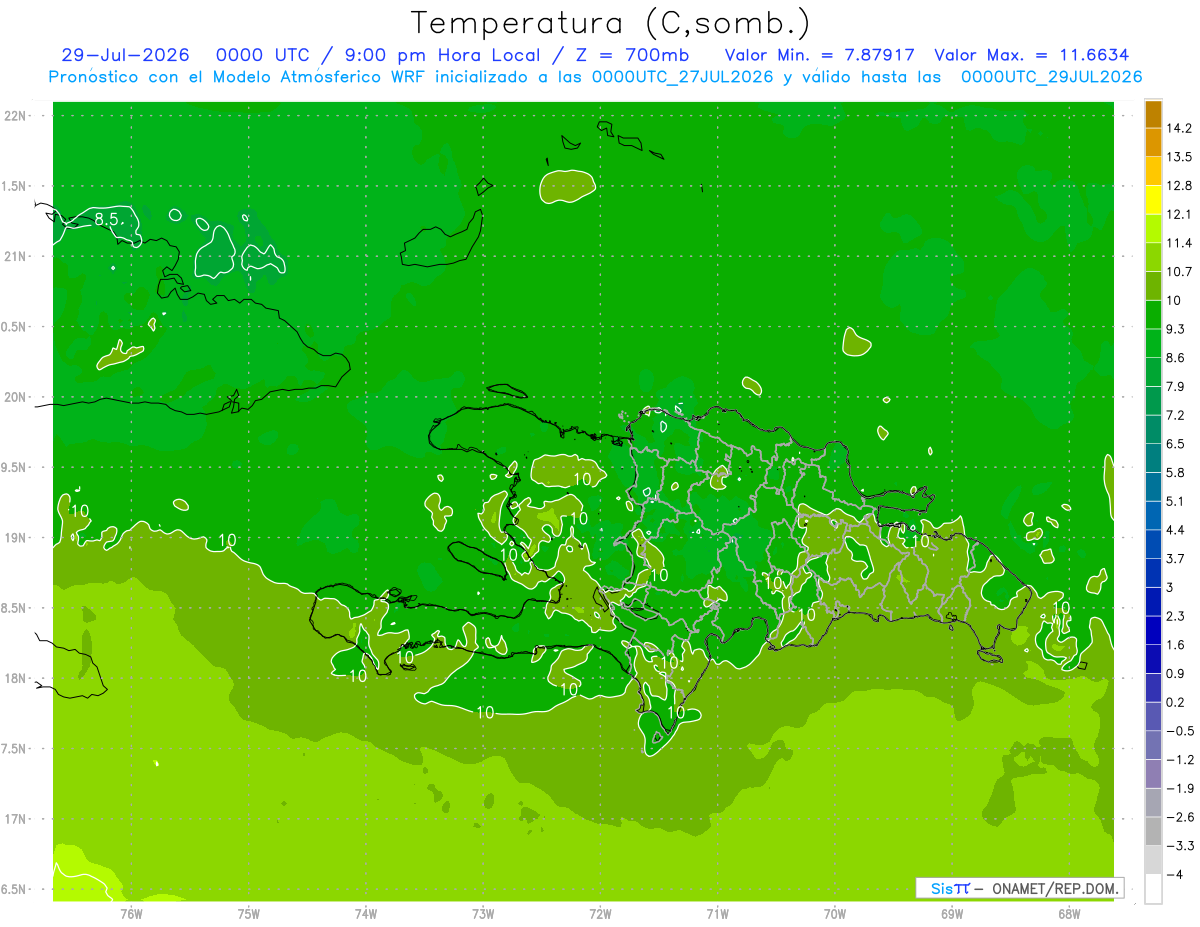Screen dimensions: 1200x927
Task: Click legend value "12.8"
Action: pyautogui.click(x=1179, y=185)
